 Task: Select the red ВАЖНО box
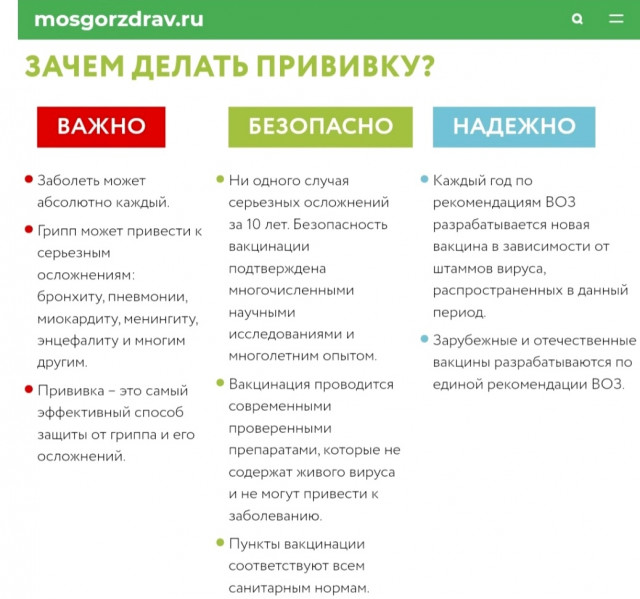101,127
